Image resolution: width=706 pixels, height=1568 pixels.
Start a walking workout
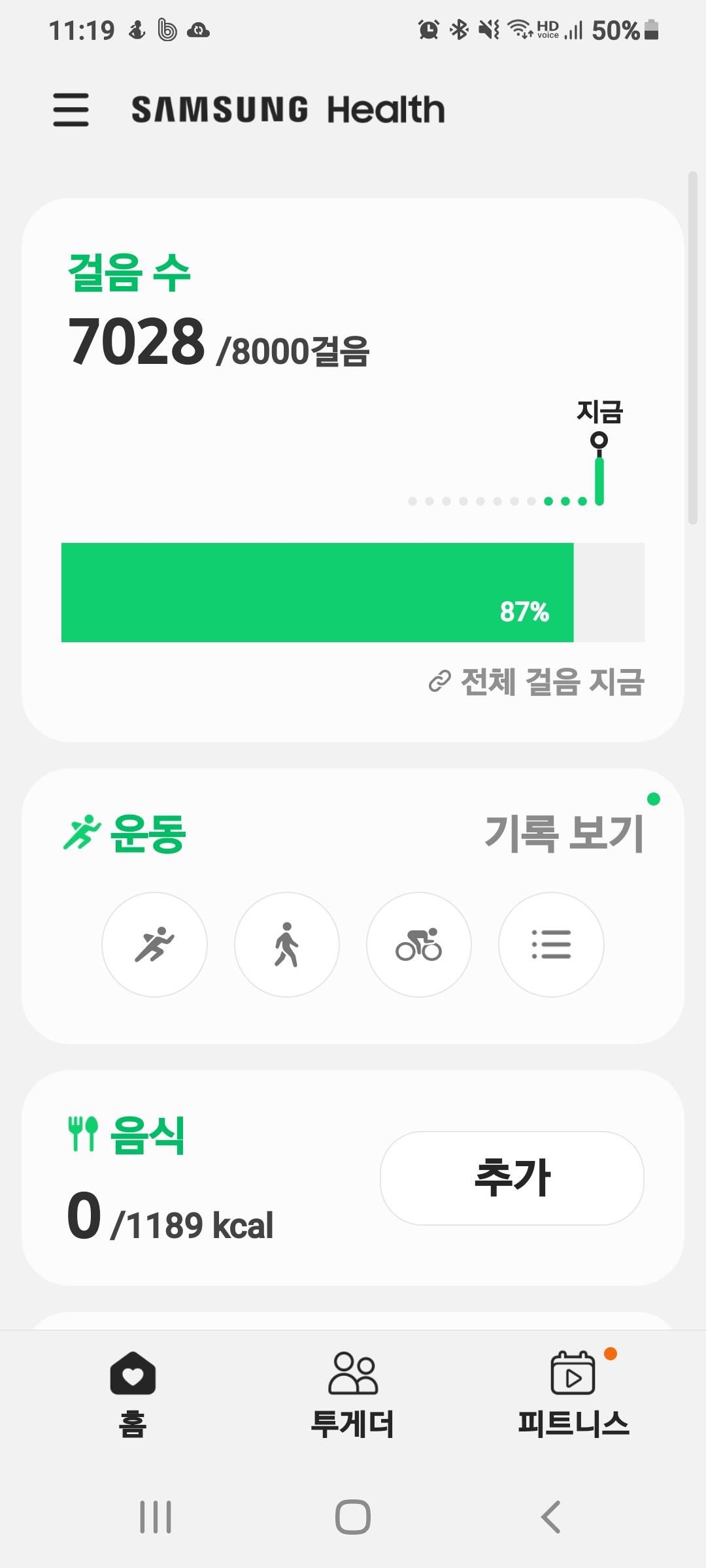(286, 945)
